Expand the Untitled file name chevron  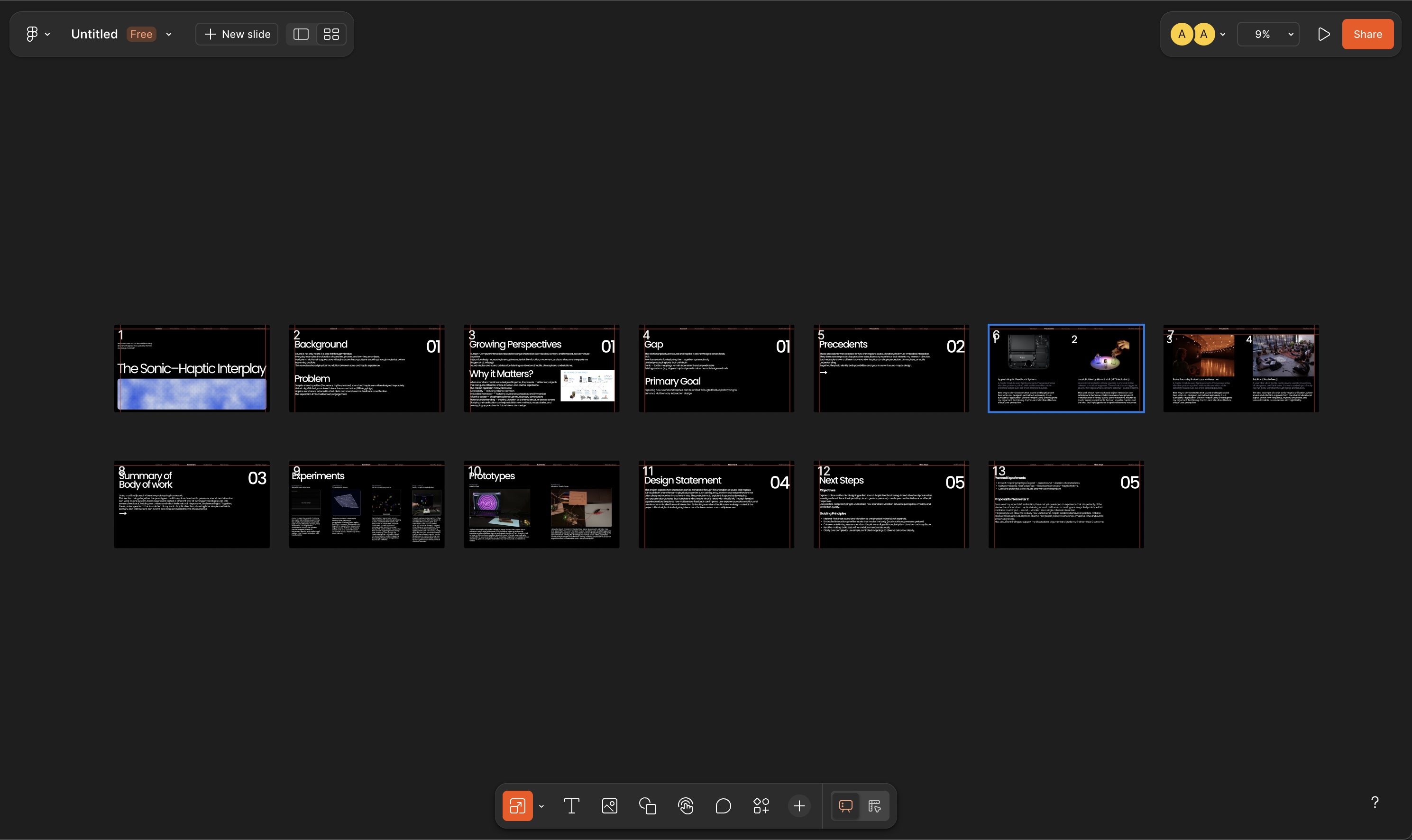coord(169,34)
